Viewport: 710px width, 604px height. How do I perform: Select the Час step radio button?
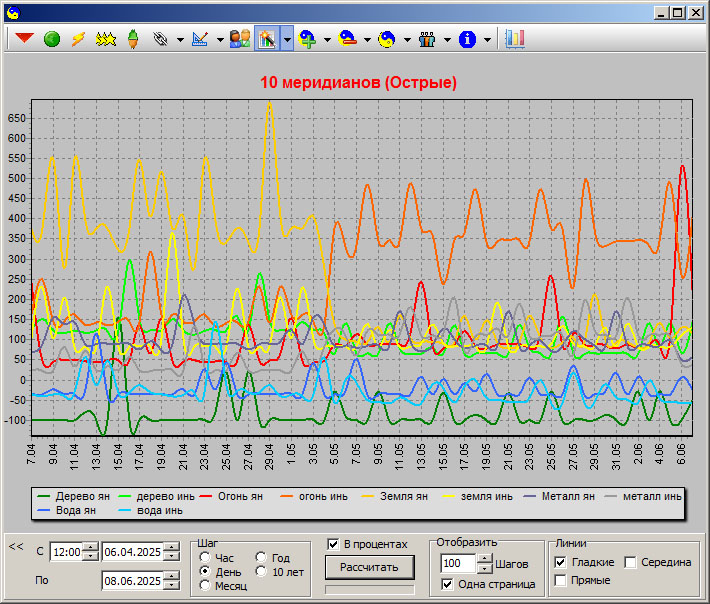(x=205, y=557)
